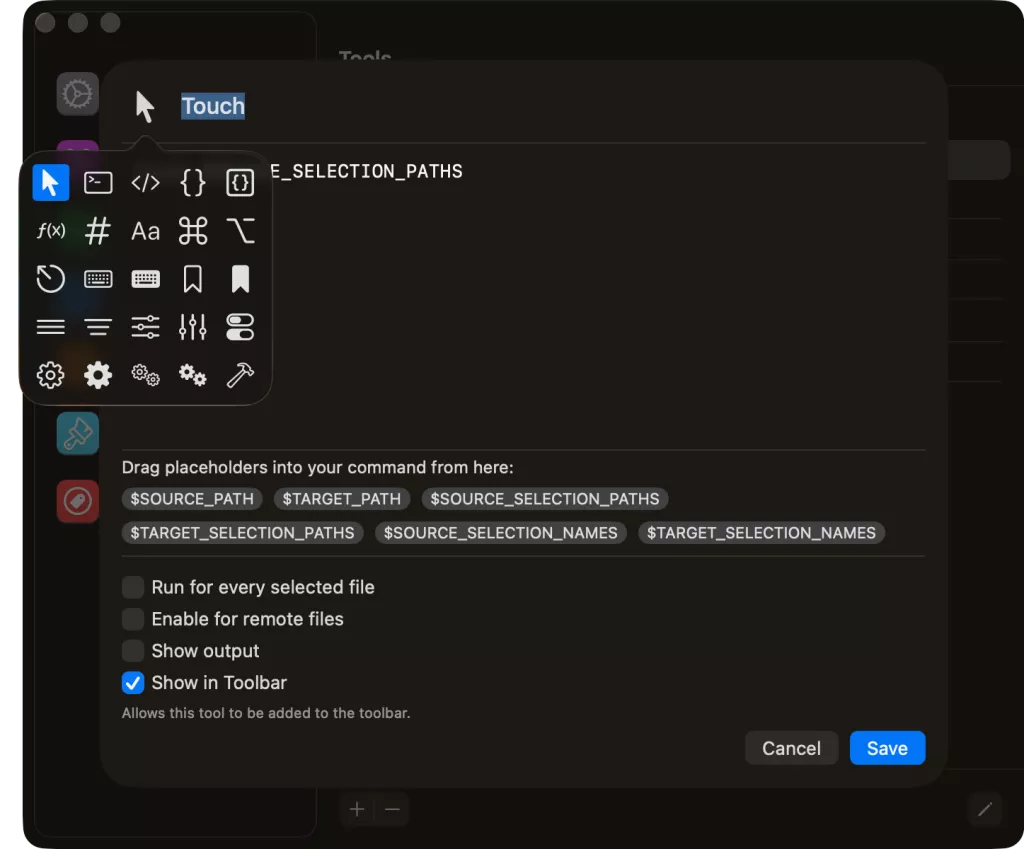The width and height of the screenshot is (1024, 849).
Task: Select the filled gear icon
Action: (x=98, y=375)
